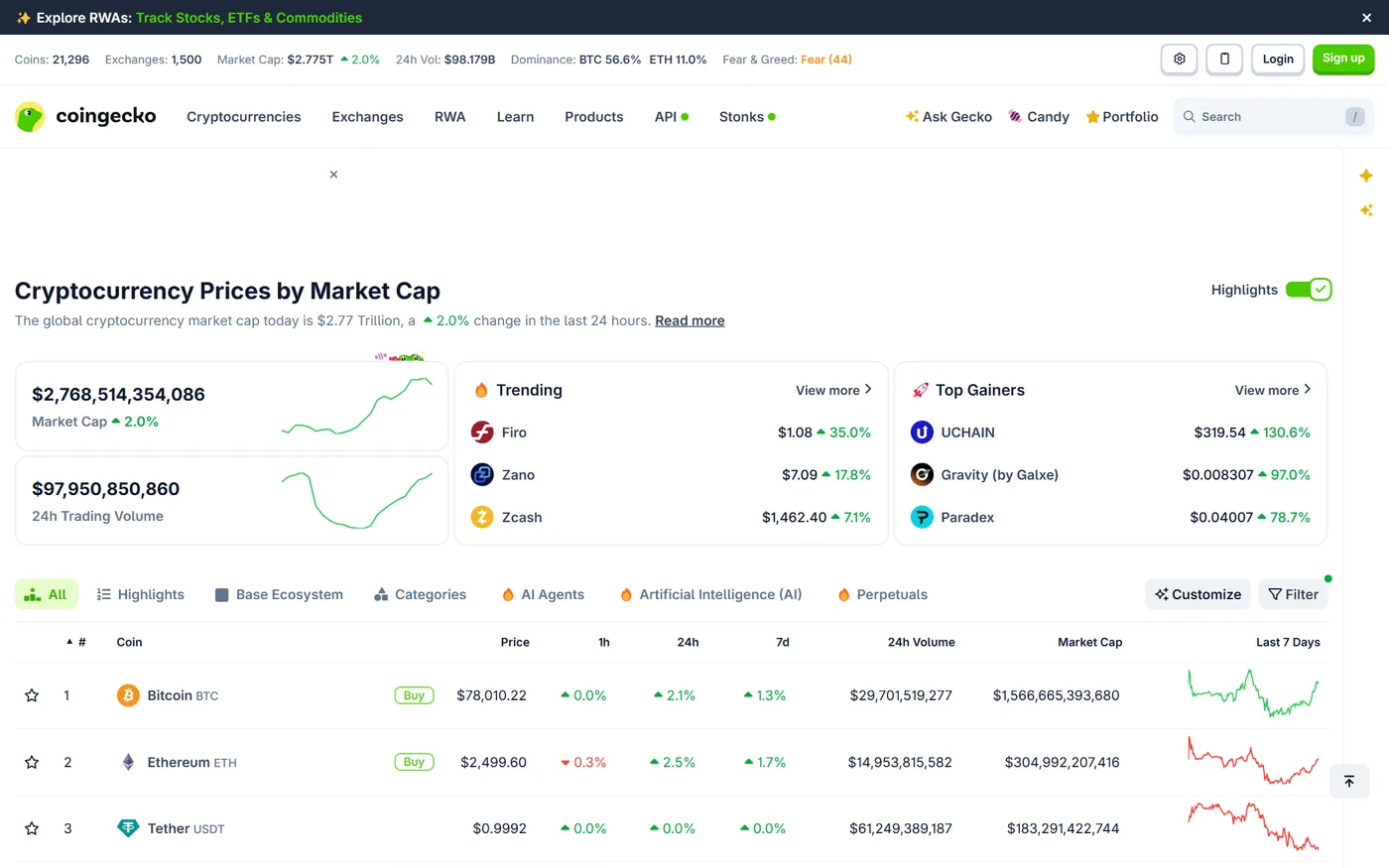Click the Paradex icon in Top Gainers
The height and width of the screenshot is (868, 1389).
tap(922, 517)
